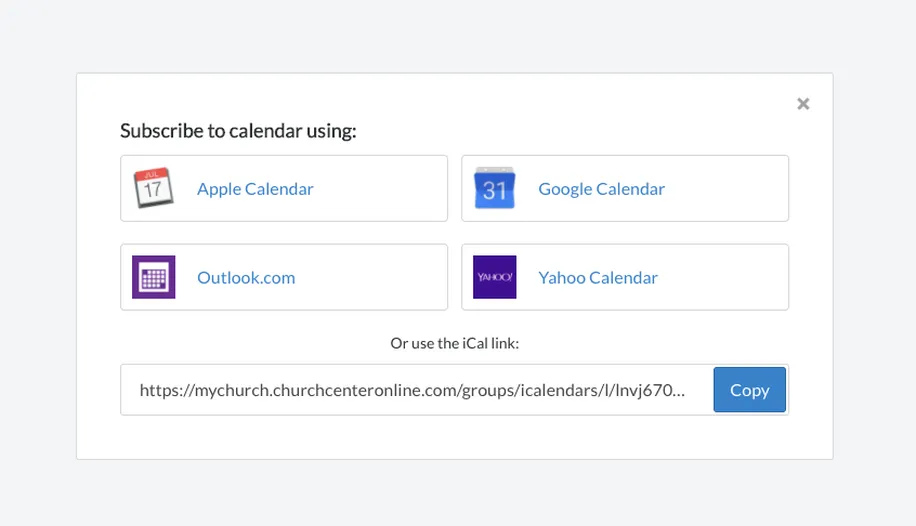
Task: Click the purple Outlook.com calendar icon
Action: coord(154,277)
